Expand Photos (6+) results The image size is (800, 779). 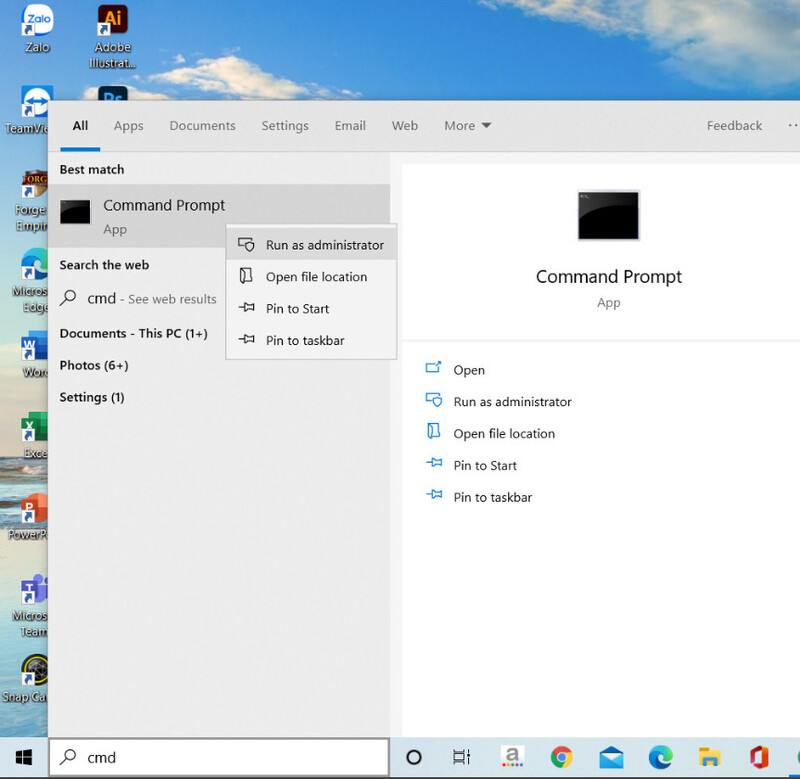[x=94, y=365]
